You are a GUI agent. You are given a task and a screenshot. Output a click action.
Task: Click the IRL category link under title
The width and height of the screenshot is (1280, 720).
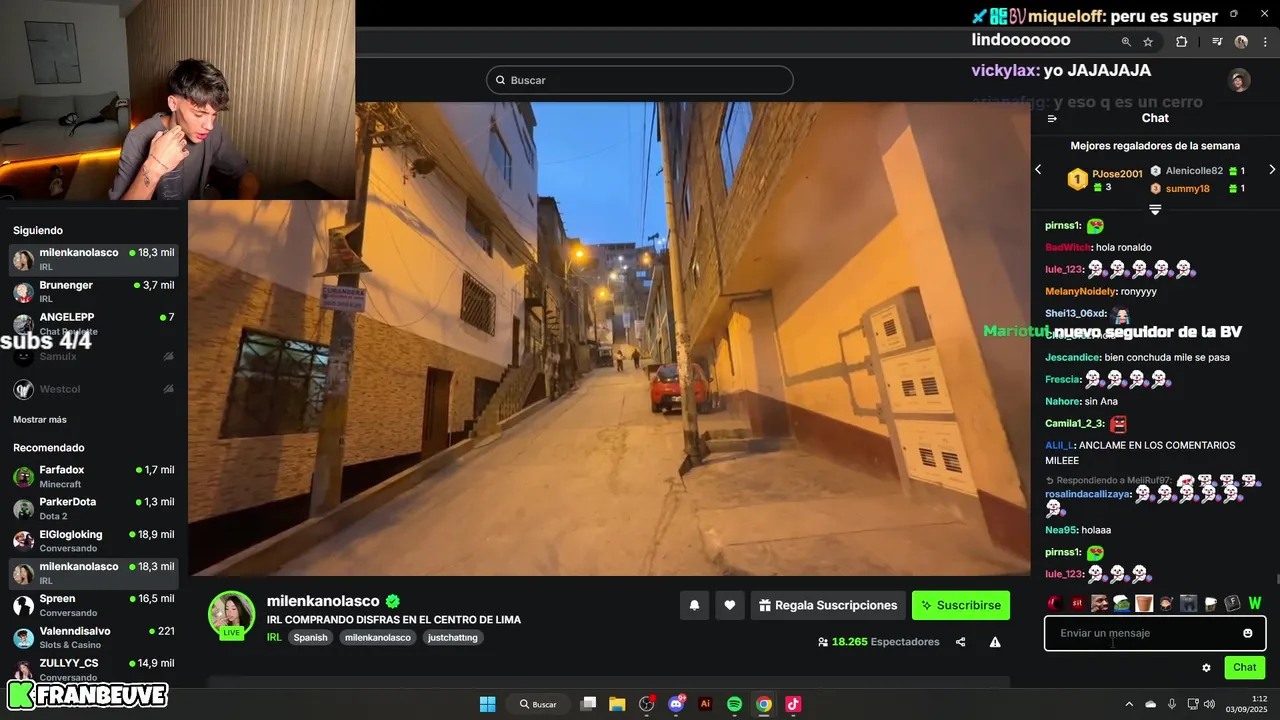tap(274, 637)
